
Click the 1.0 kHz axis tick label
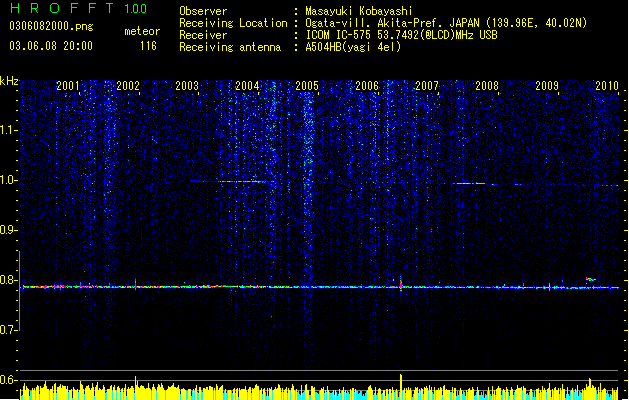tap(8, 180)
